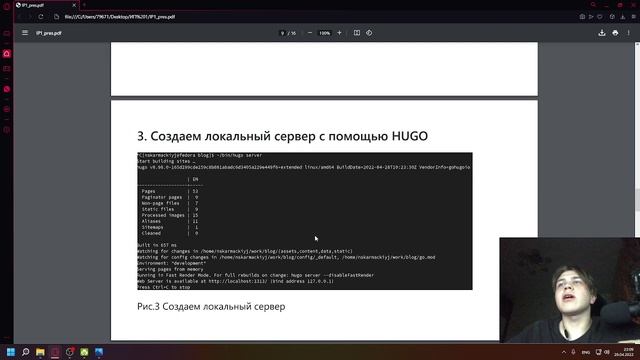This screenshot has height=360, width=640.
Task: Open extensions cube icon
Action: 612,17
